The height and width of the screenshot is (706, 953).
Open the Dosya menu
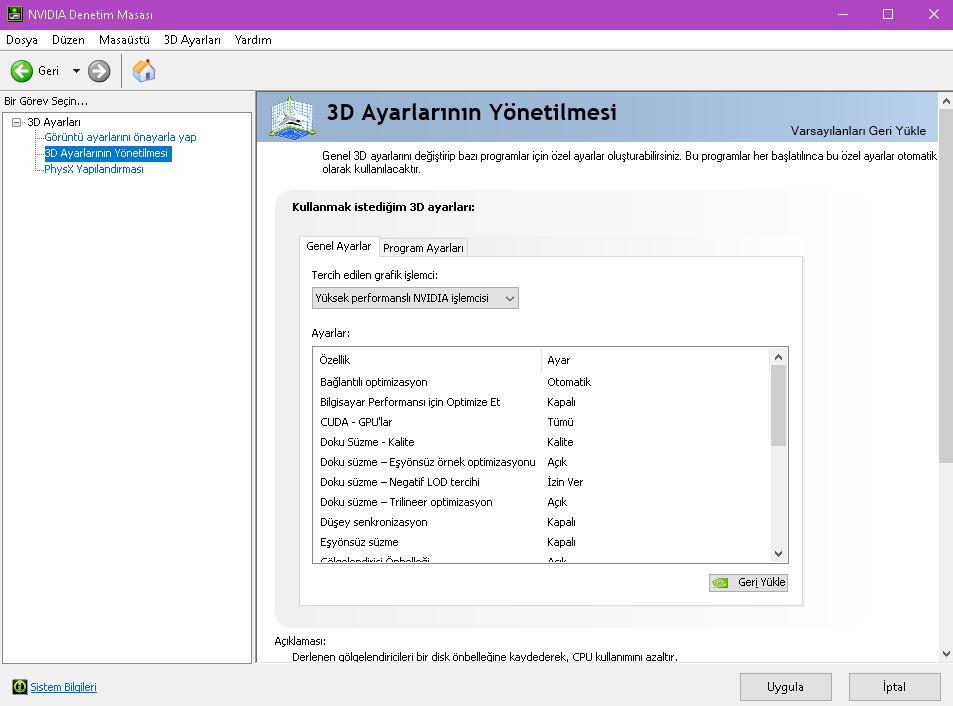pos(22,40)
